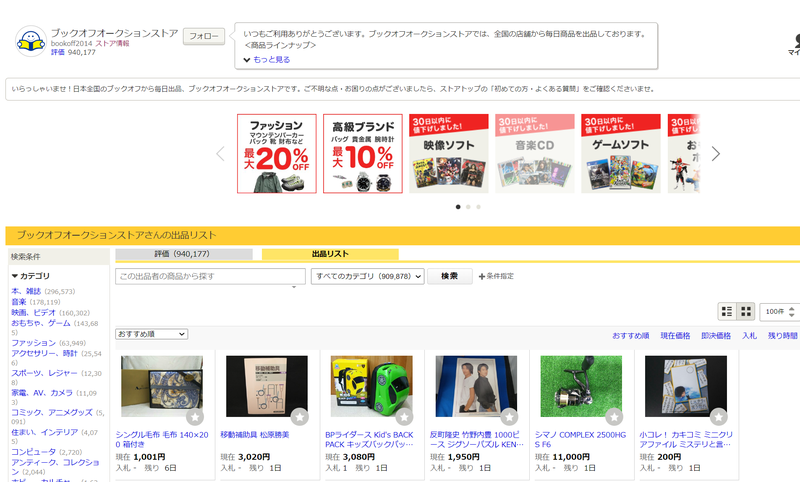
Task: Select コミック、アニメグッズ category
Action: pyautogui.click(x=52, y=412)
